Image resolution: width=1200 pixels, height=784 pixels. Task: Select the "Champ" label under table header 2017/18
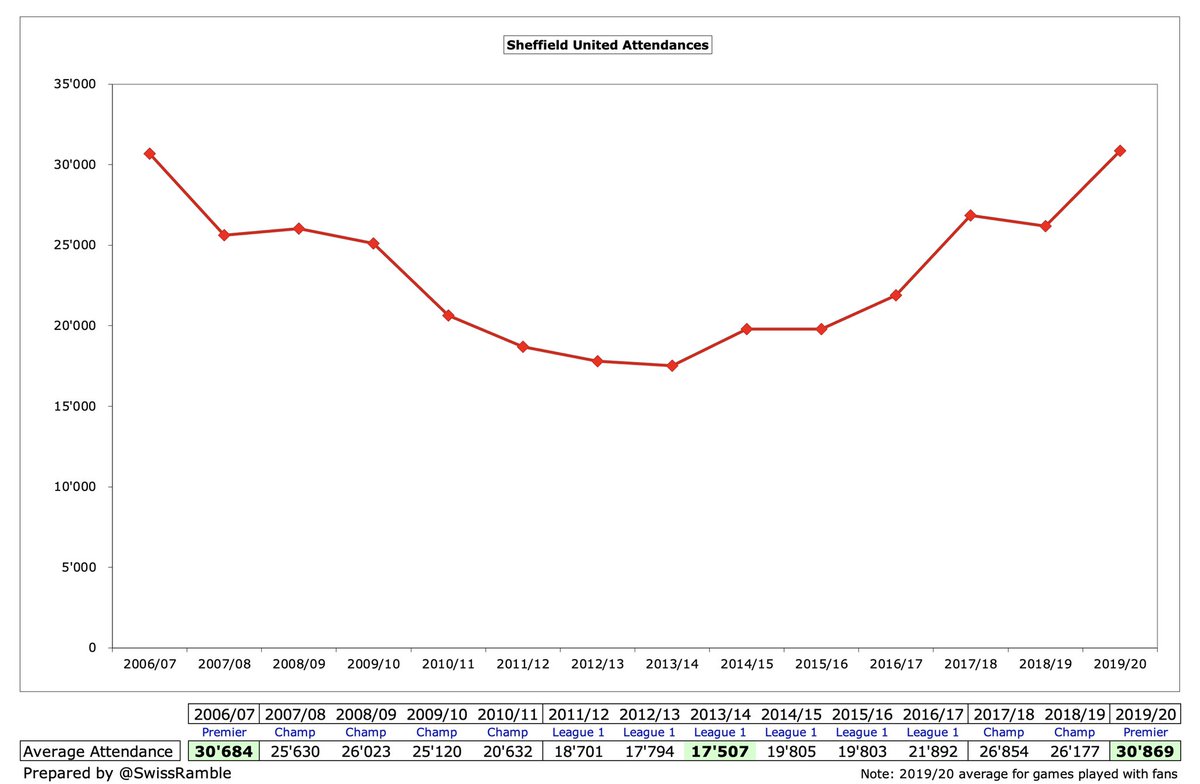[x=1004, y=732]
